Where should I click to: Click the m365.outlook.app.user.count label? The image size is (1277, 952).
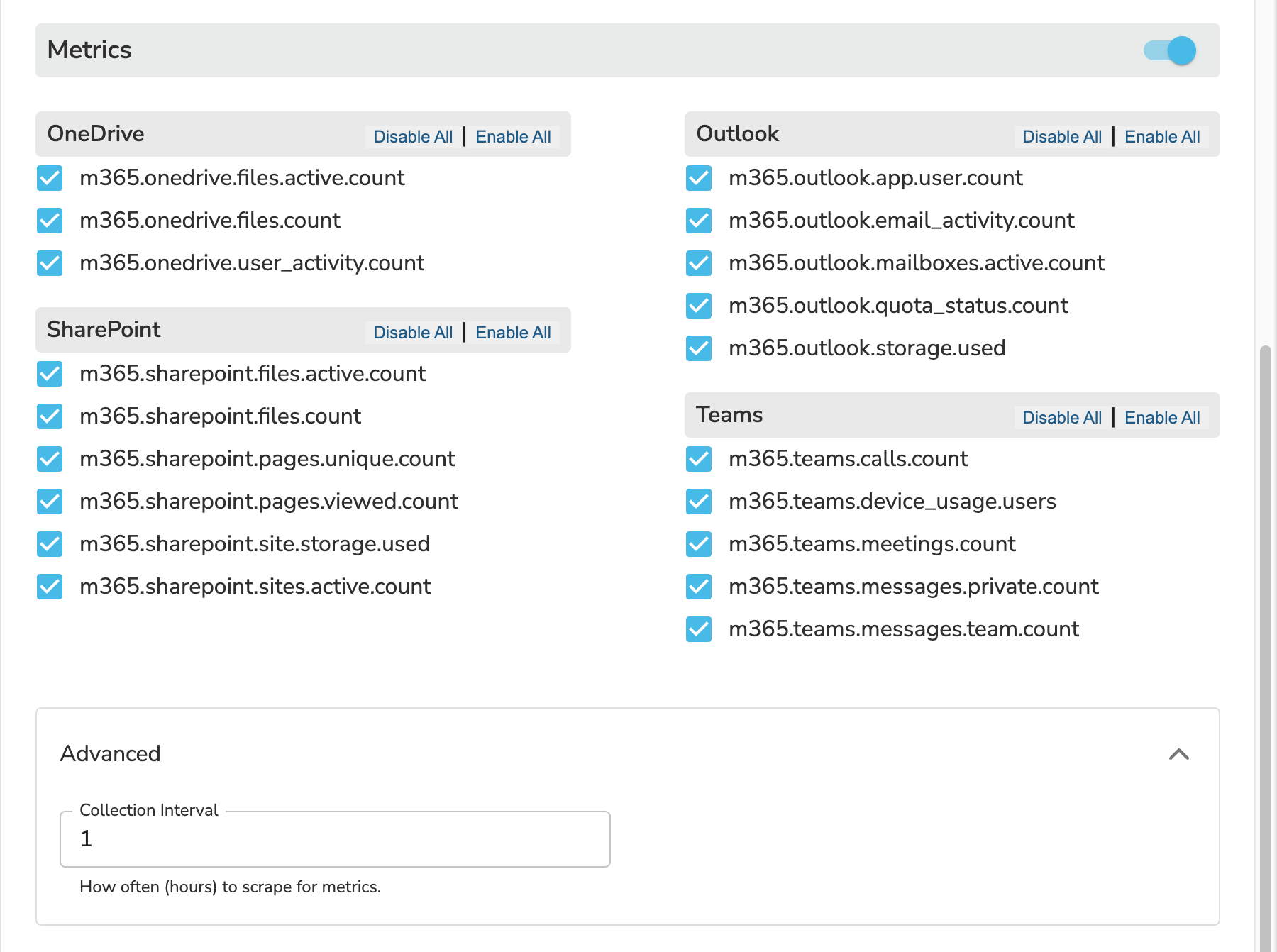pyautogui.click(x=875, y=178)
